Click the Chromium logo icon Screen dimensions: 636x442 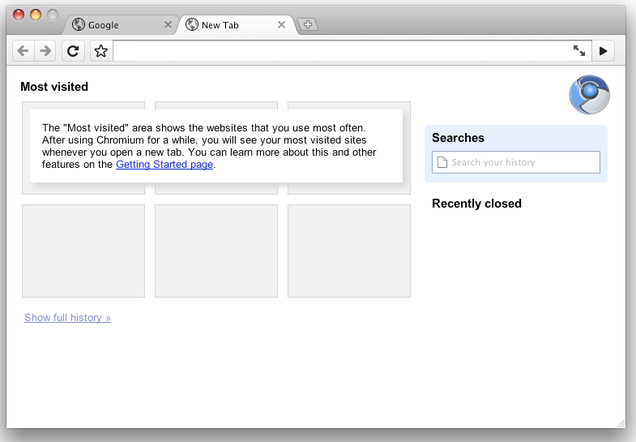click(589, 94)
